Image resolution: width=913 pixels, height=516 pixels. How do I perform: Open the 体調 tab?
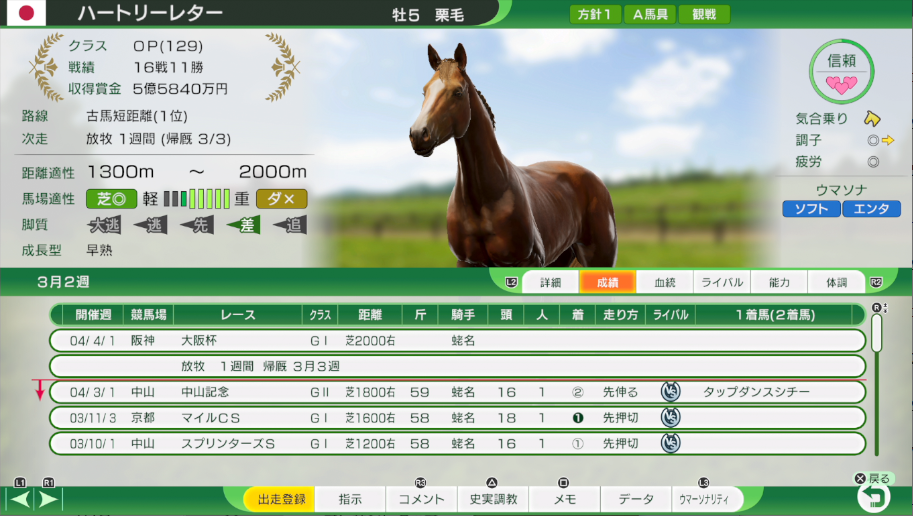click(836, 283)
